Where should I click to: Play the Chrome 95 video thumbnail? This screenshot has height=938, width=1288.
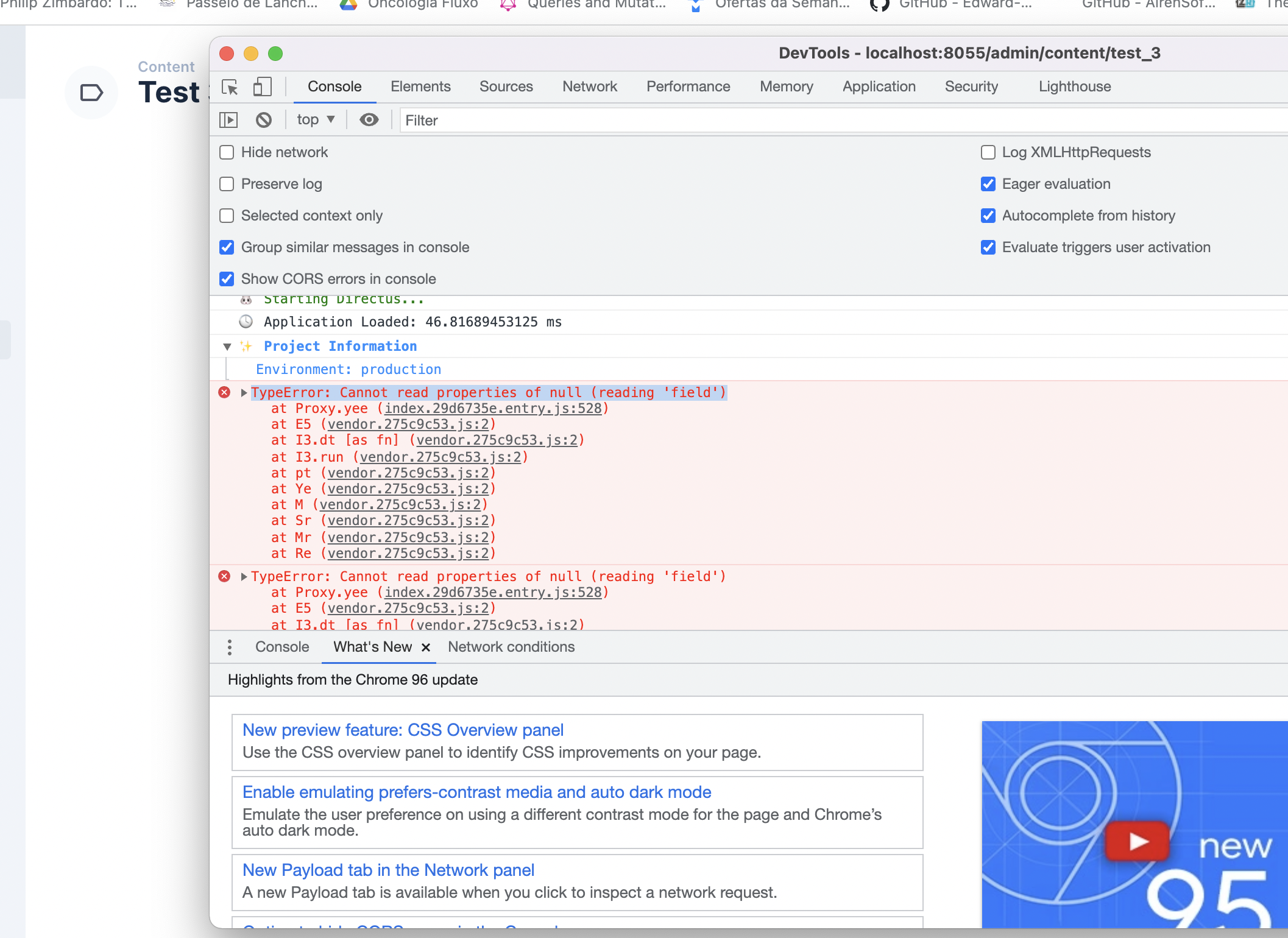[1137, 841]
